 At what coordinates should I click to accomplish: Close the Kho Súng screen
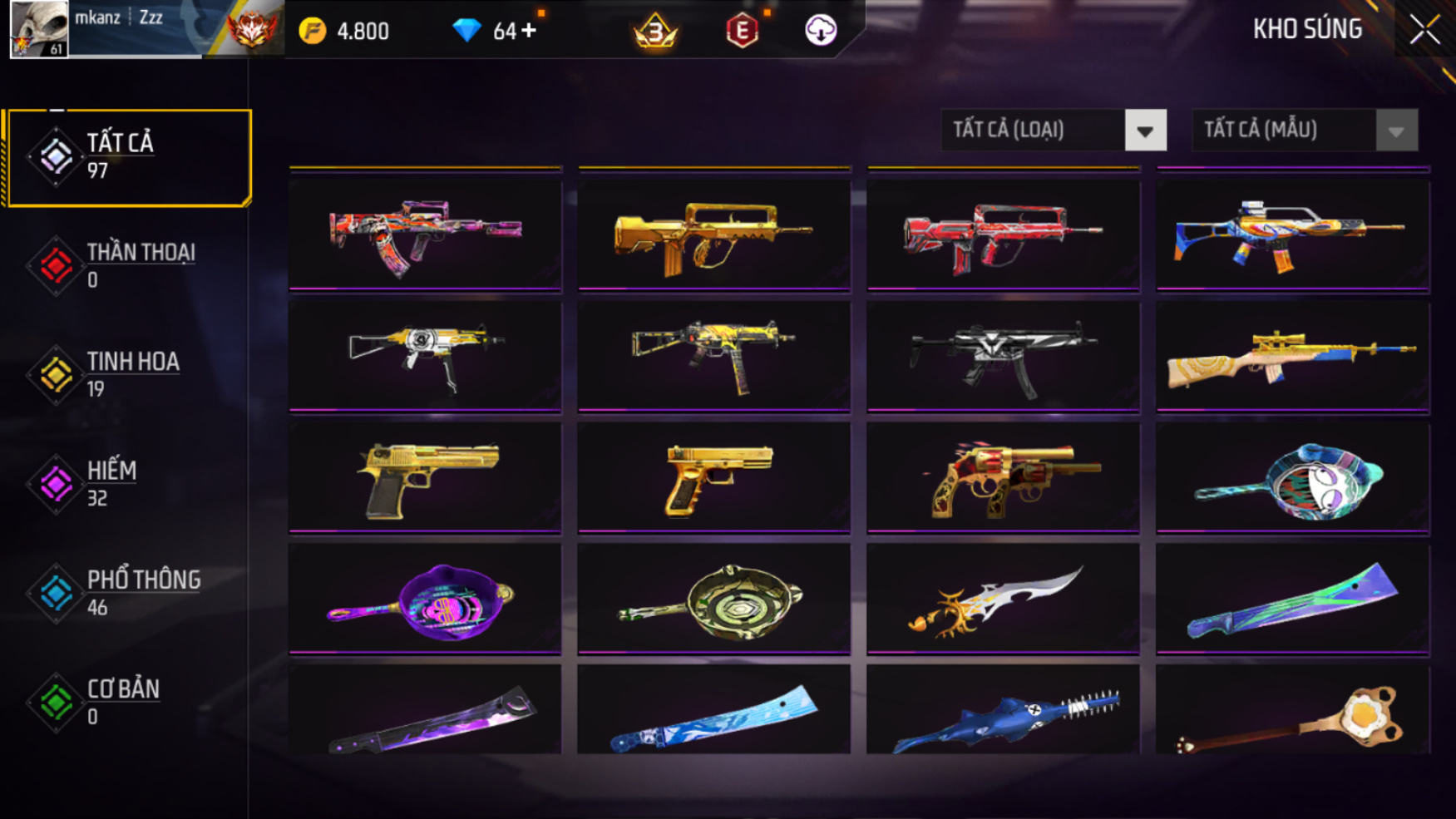click(x=1424, y=30)
